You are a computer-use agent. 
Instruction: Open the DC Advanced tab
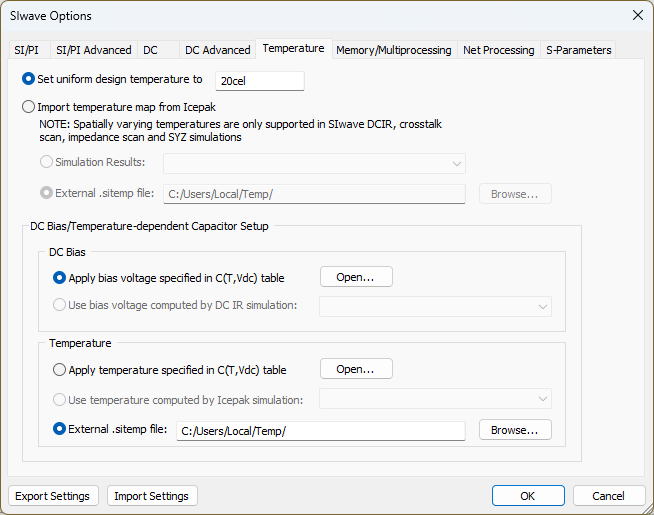coord(217,50)
